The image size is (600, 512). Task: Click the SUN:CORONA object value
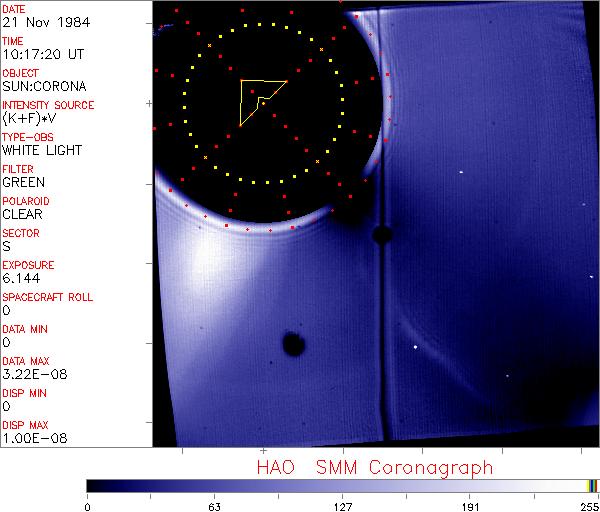pos(42,86)
